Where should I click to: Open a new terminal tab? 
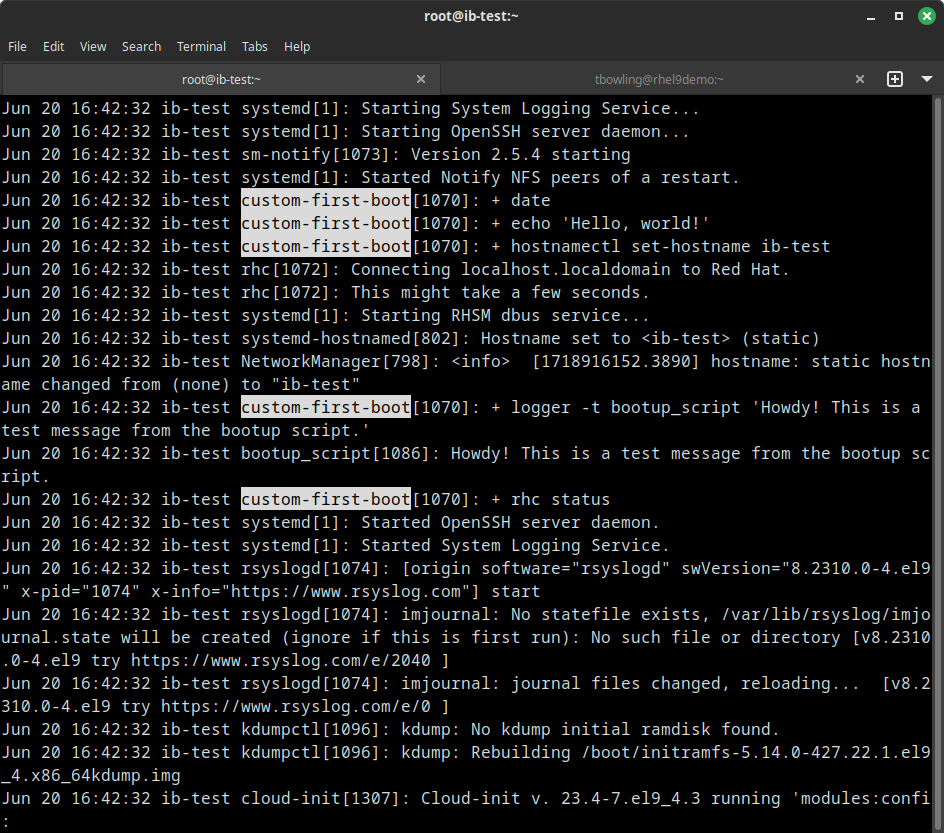(895, 79)
